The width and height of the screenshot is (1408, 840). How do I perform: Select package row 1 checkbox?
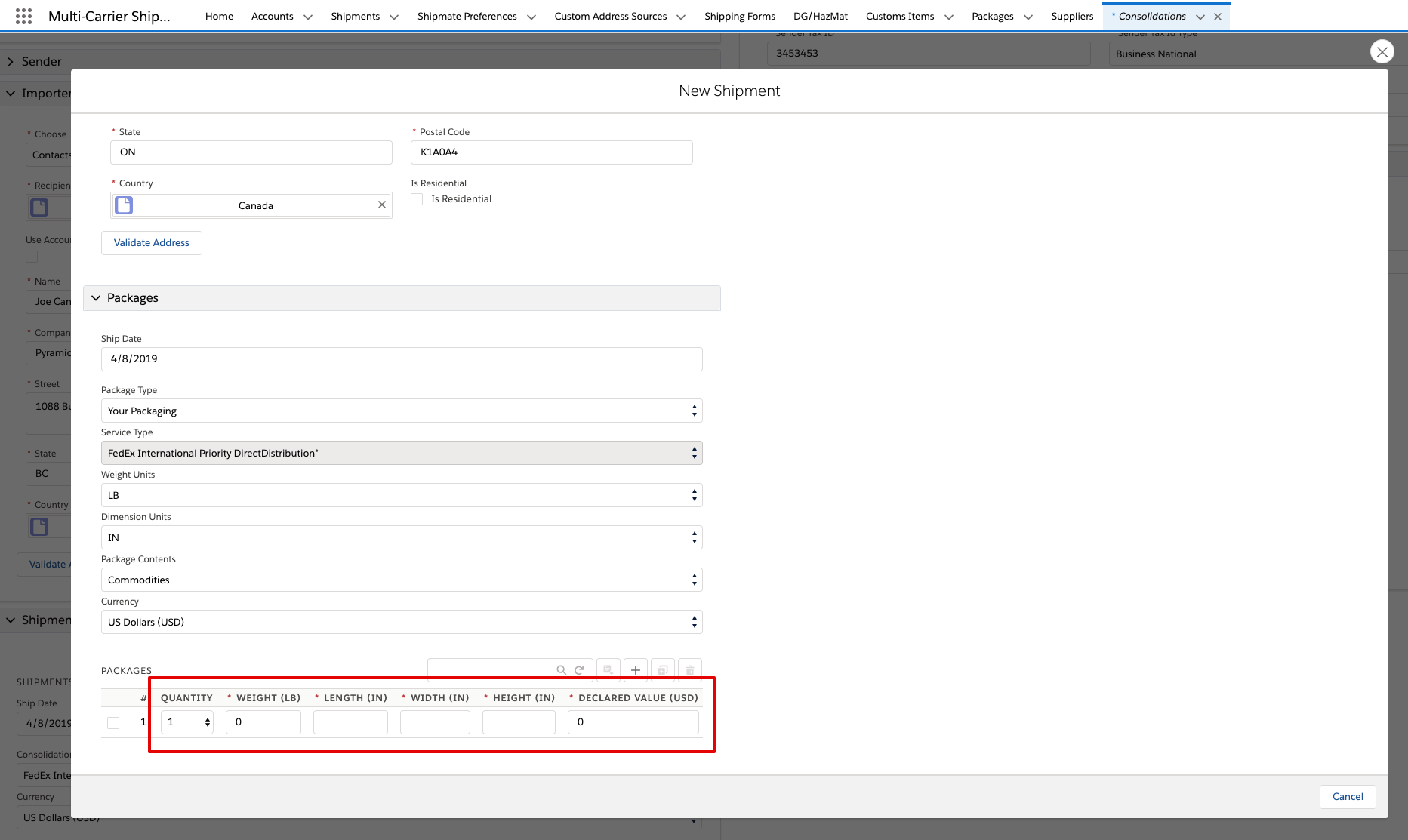[113, 723]
